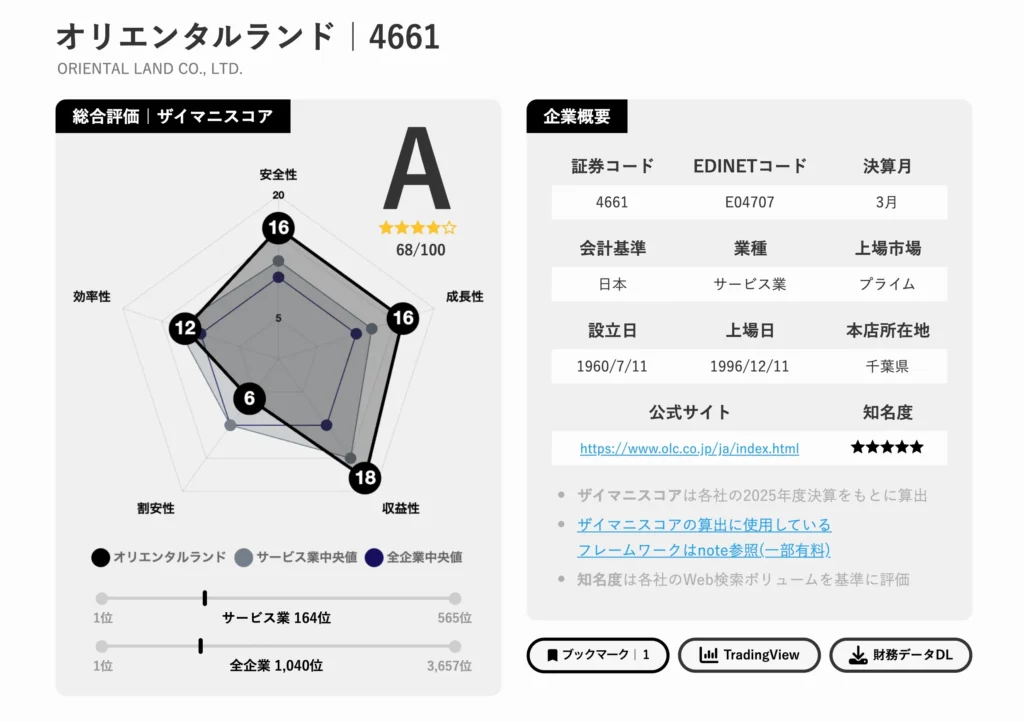Click the download icon in 財務データDL button

(857, 655)
